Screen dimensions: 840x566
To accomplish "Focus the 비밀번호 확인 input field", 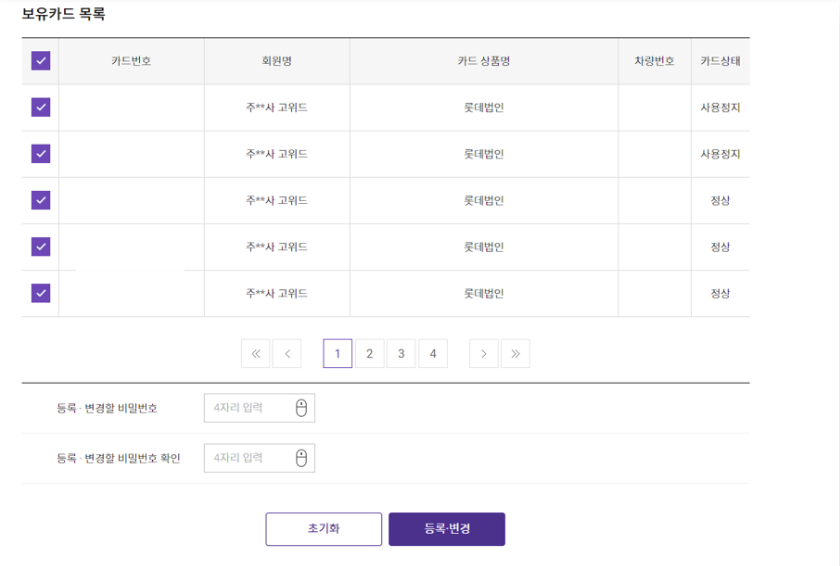I will 248,458.
